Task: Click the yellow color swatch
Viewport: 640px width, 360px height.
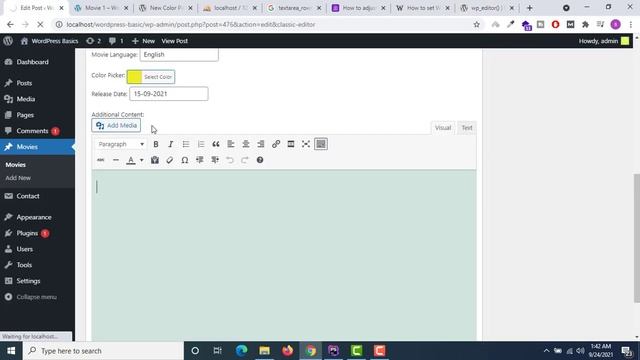Action: [134, 77]
